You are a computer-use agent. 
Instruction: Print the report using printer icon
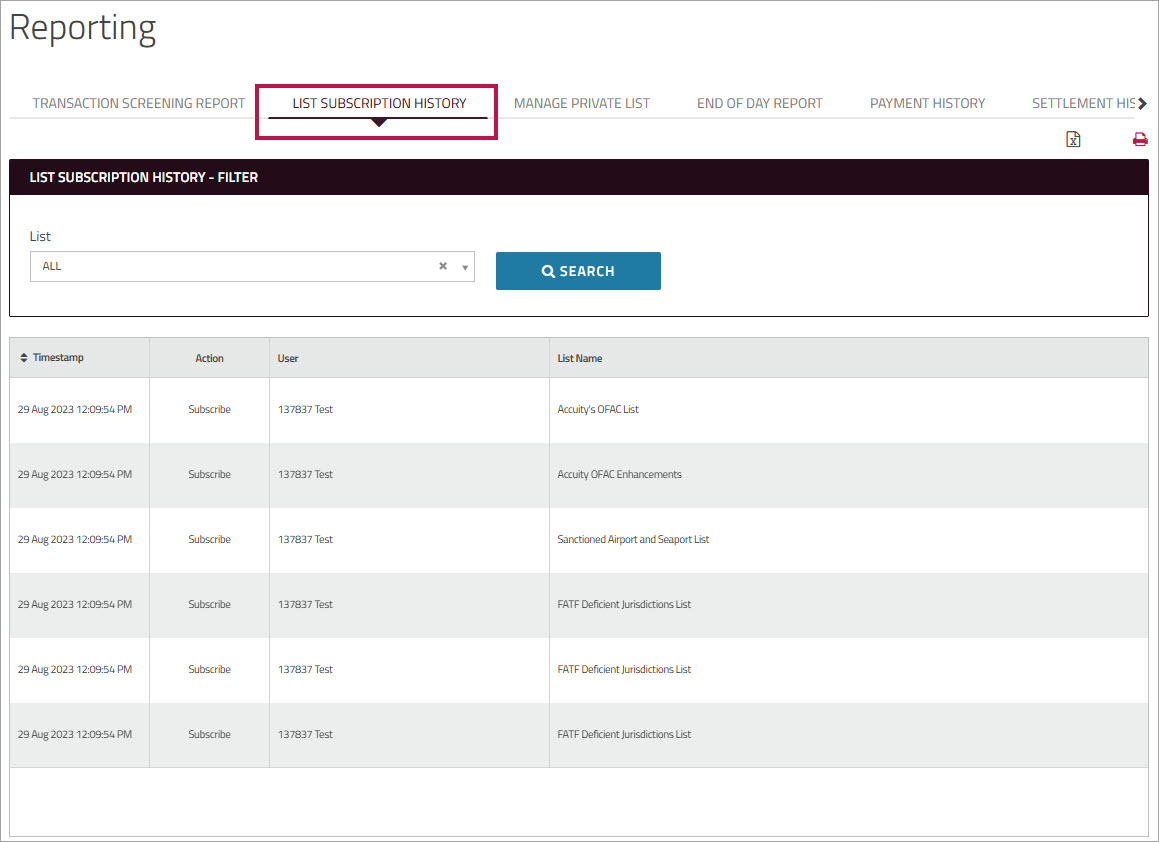point(1140,139)
